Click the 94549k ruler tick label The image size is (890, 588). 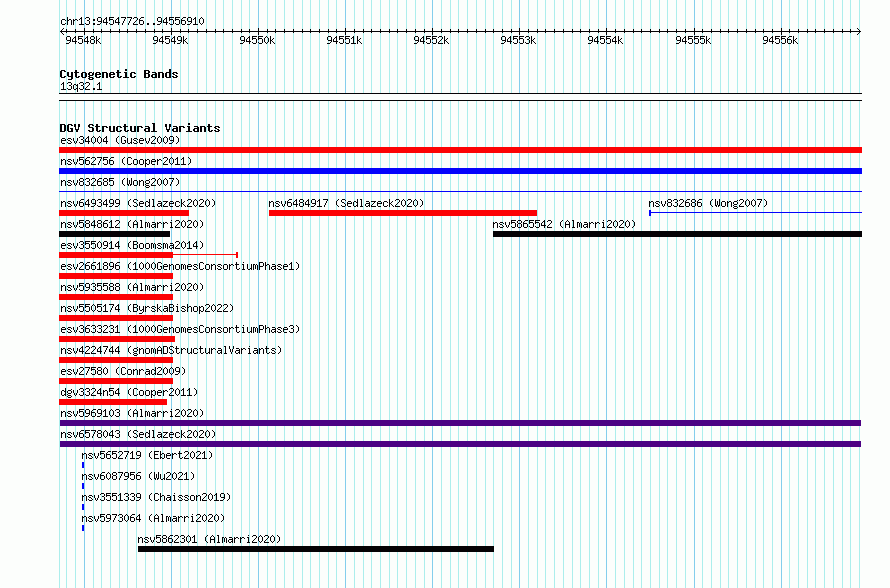170,40
